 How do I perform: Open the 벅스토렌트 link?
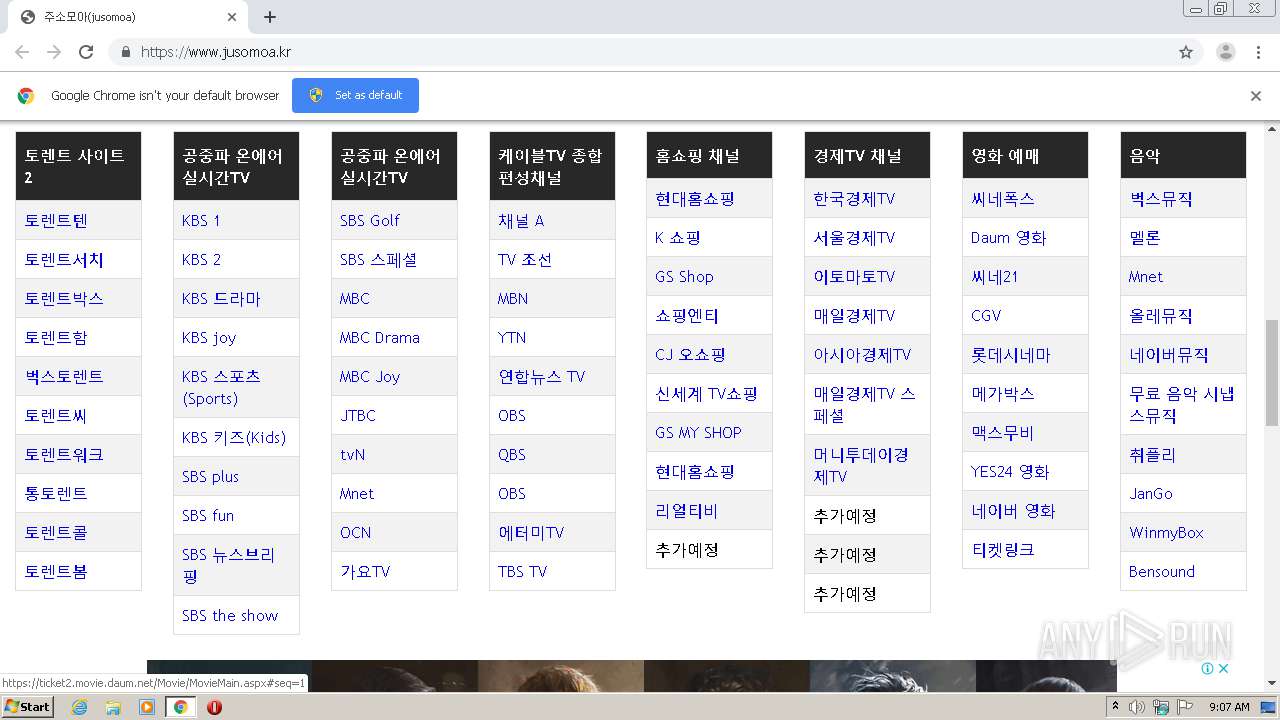pyautogui.click(x=64, y=376)
